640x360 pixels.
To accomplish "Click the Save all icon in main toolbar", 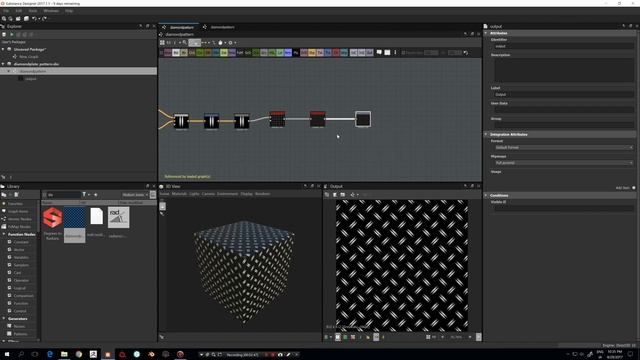I will (26, 18).
